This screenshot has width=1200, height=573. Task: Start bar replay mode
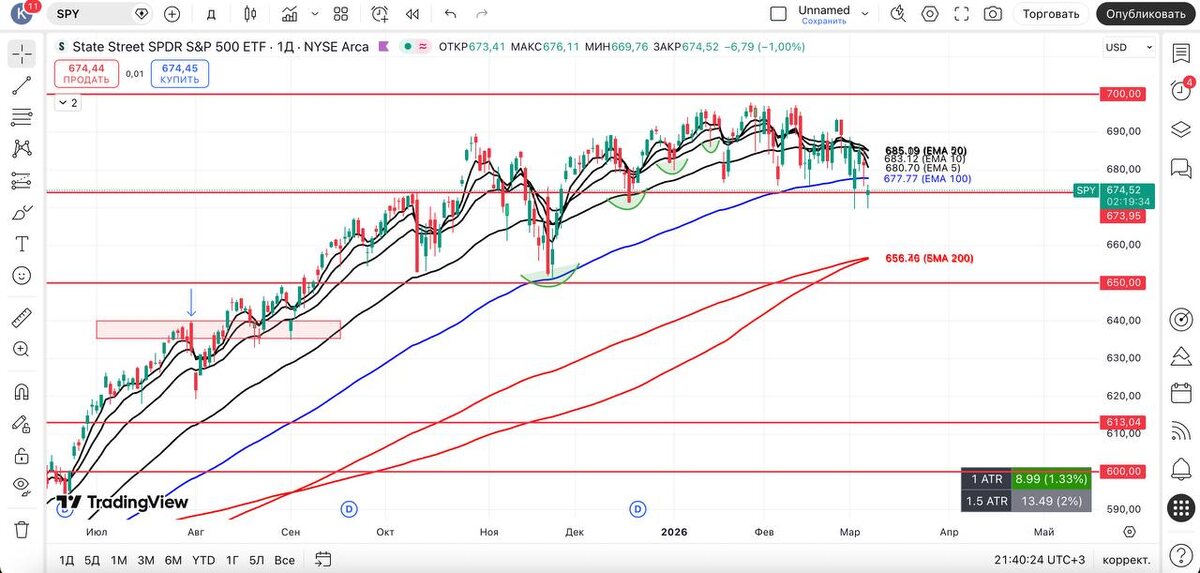tap(412, 14)
